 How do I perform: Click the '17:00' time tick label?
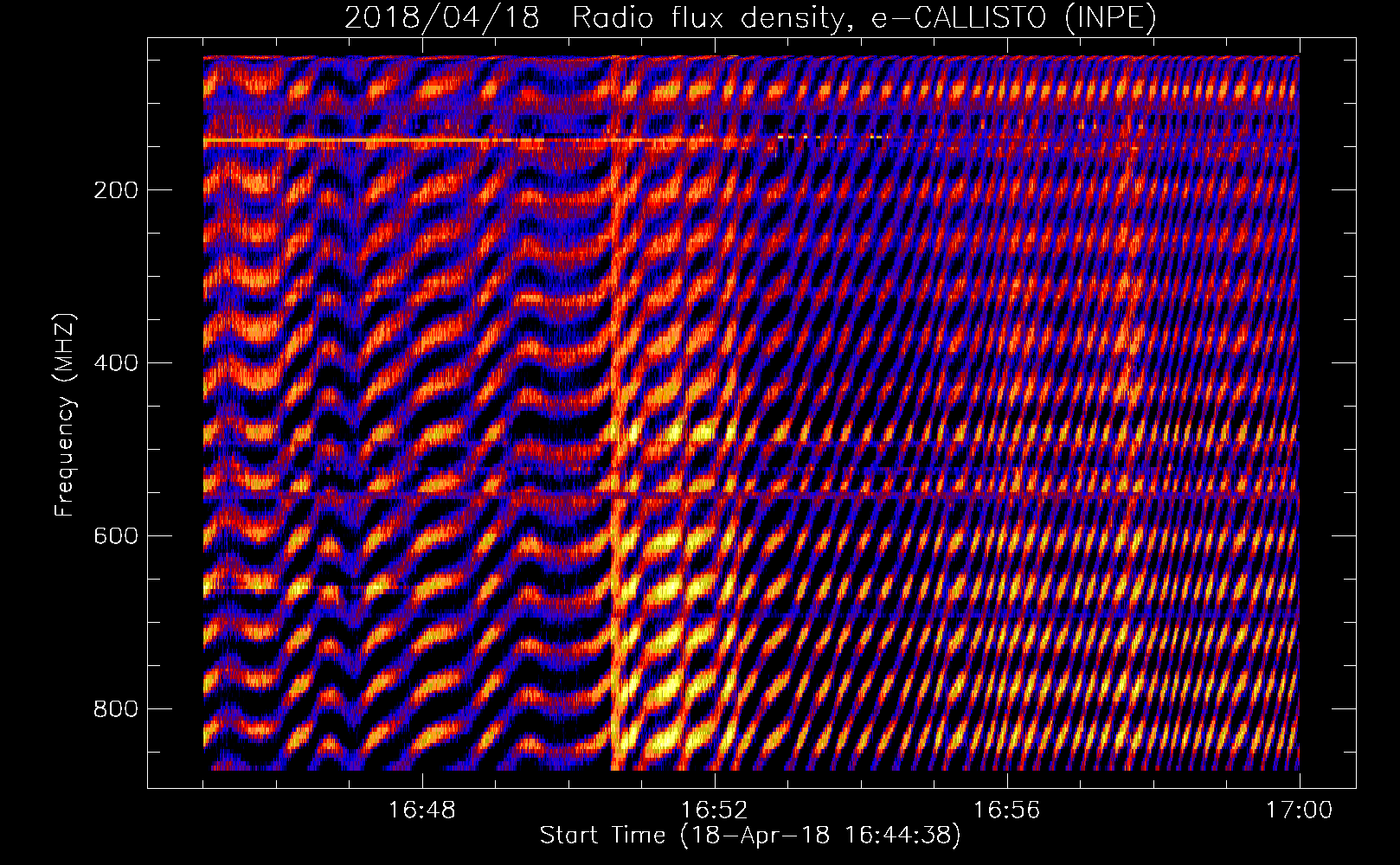click(1299, 811)
